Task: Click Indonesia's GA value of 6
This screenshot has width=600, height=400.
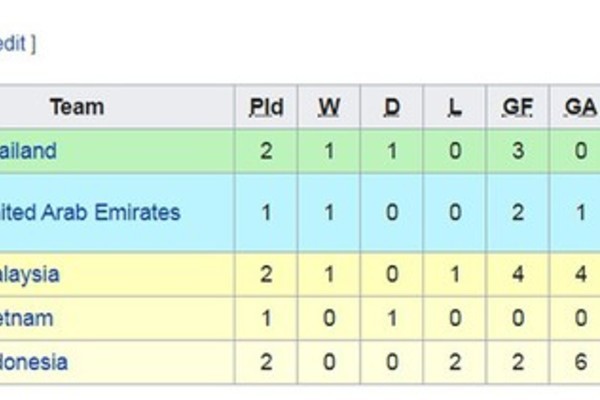Action: [x=579, y=362]
